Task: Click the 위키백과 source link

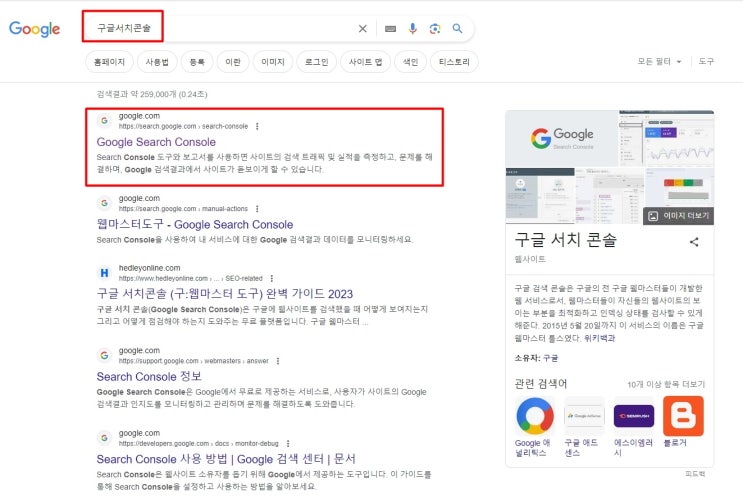Action: 599,338
